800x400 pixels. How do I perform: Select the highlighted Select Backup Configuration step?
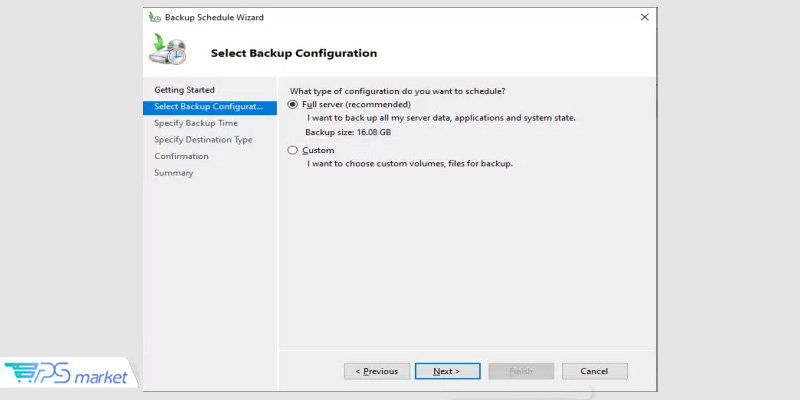pos(208,107)
